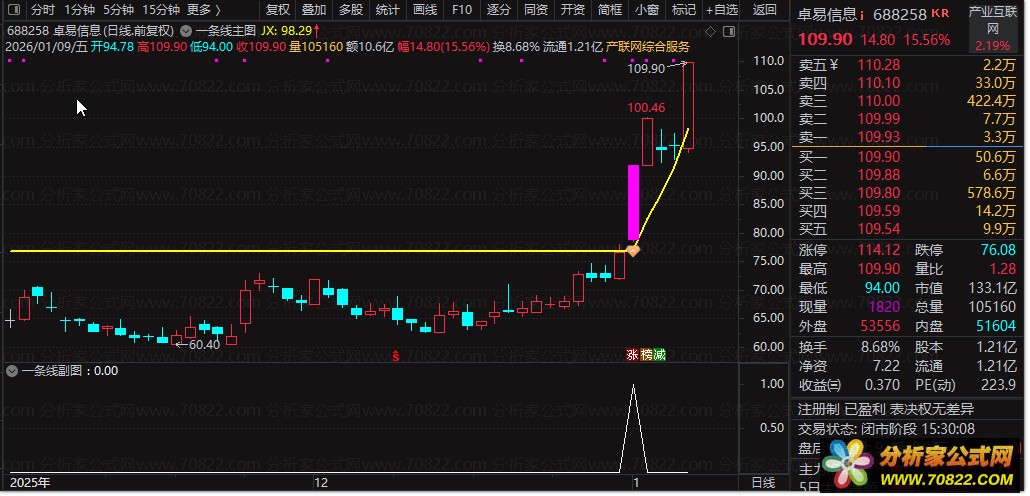
Task: Click the 2025年 label on the time axis
Action: click(30, 483)
